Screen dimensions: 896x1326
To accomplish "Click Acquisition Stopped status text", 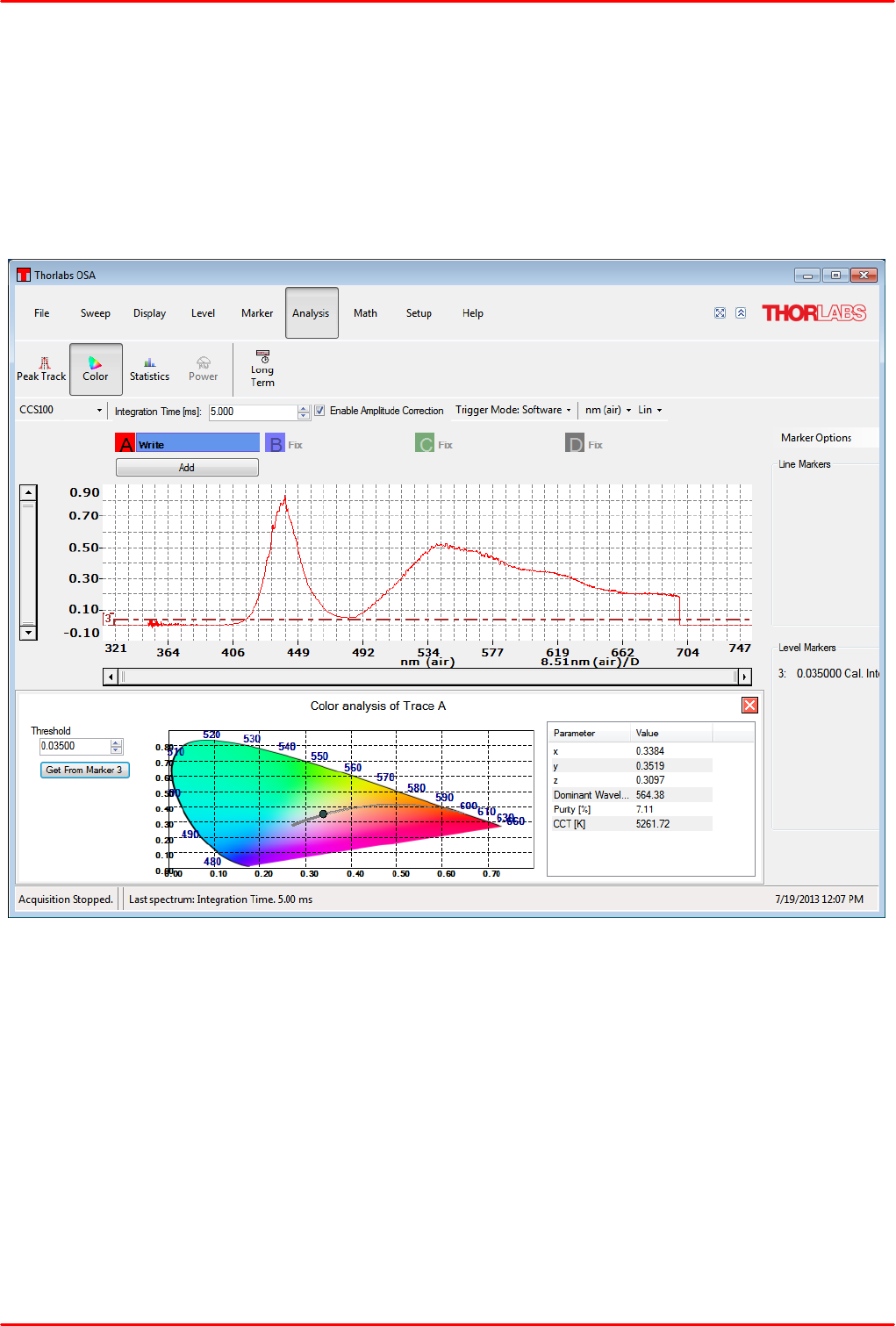I will (x=66, y=900).
